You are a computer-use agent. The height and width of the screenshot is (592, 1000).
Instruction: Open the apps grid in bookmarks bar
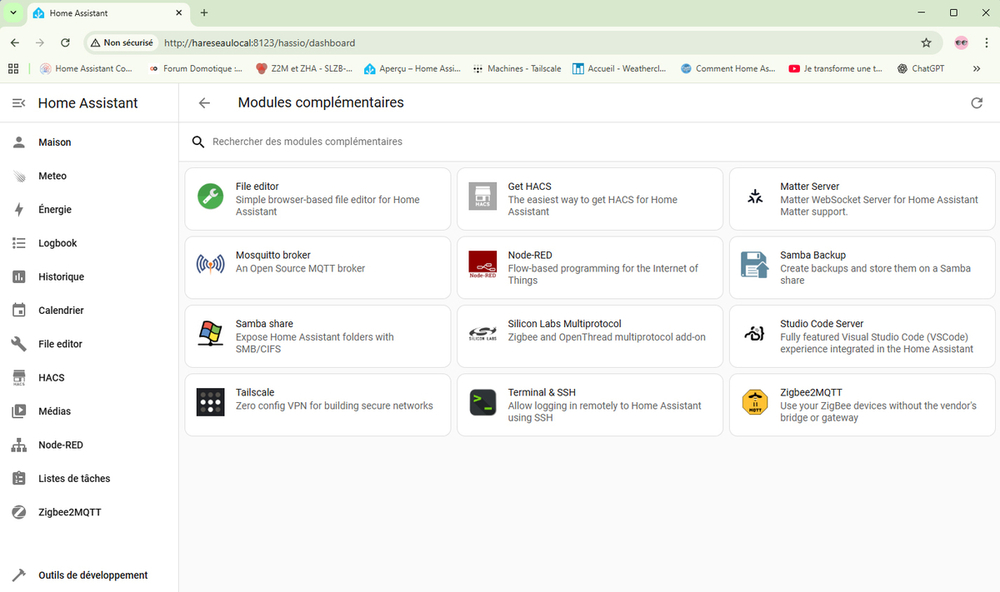click(x=13, y=68)
